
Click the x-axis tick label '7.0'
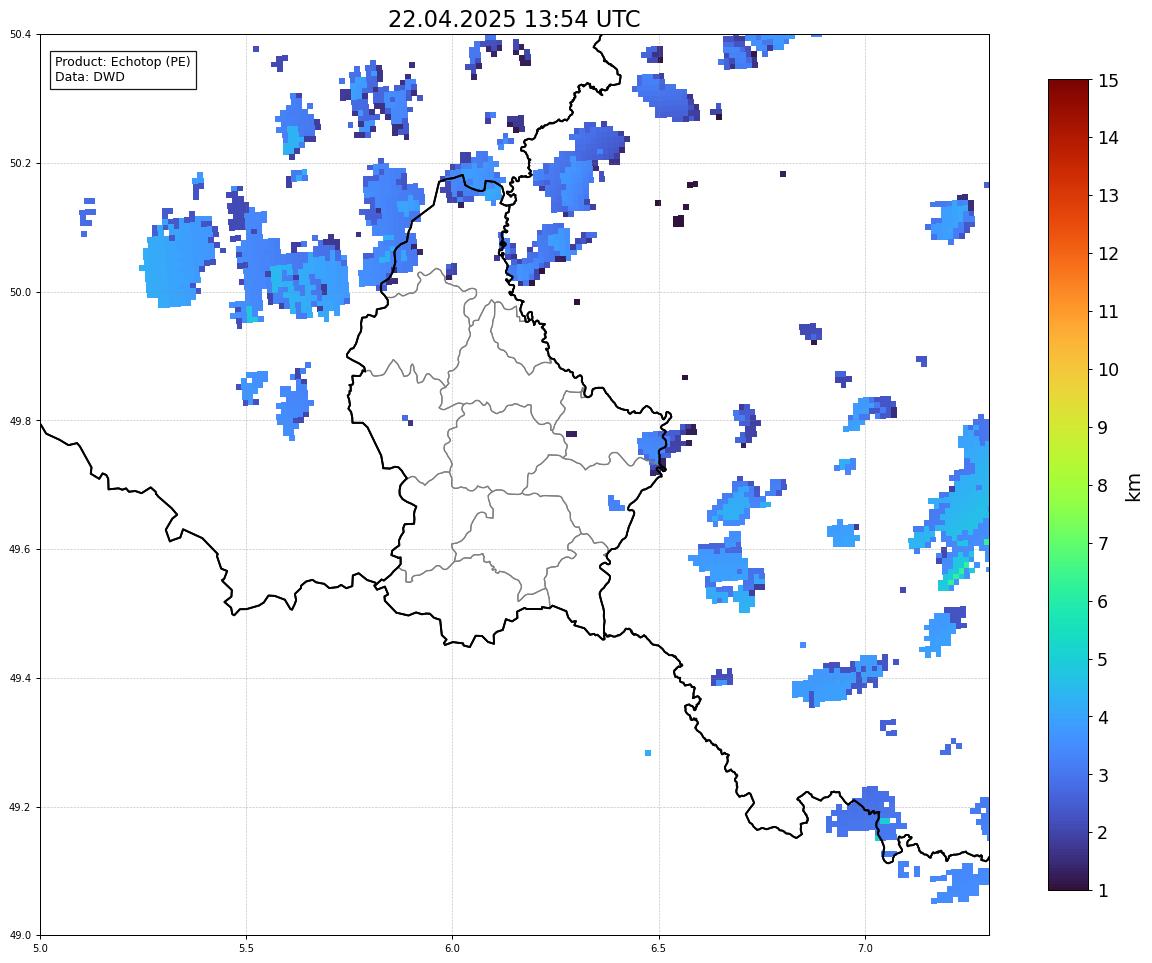click(865, 949)
